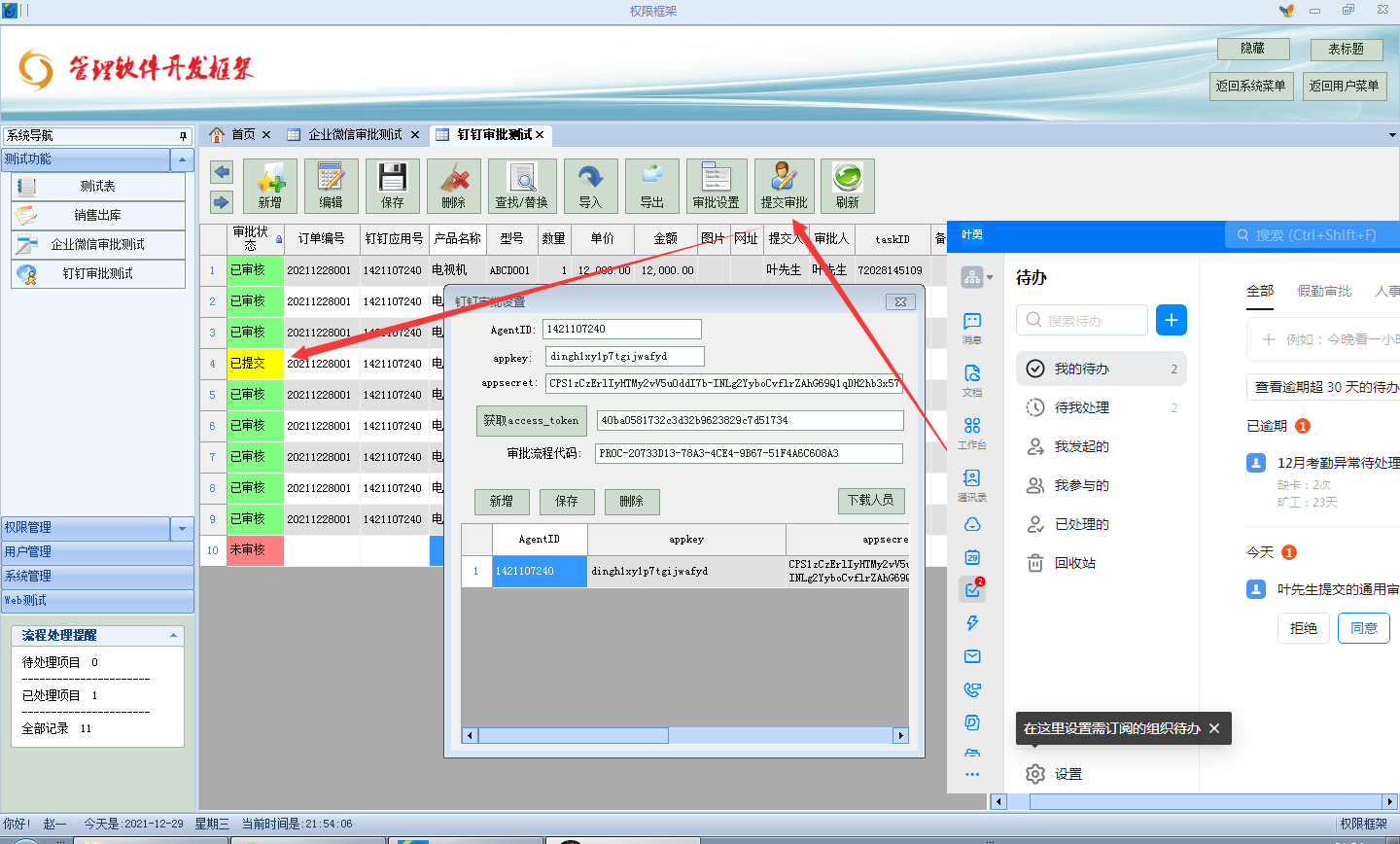Image resolution: width=1400 pixels, height=844 pixels.
Task: Select 我的待办 in the todo list
Action: [1102, 369]
